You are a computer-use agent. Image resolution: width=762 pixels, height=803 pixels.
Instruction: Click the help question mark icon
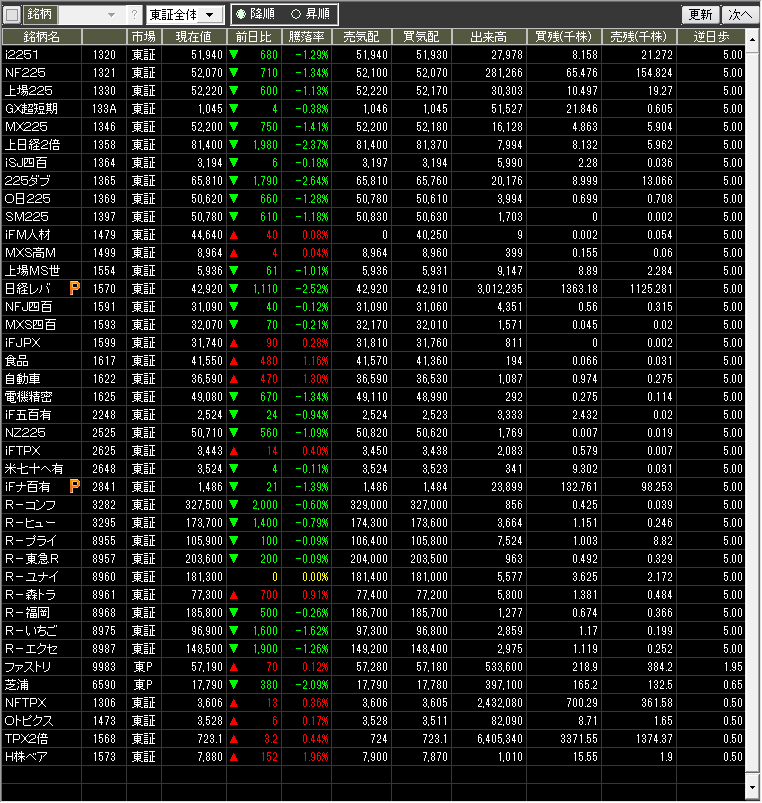(x=135, y=15)
